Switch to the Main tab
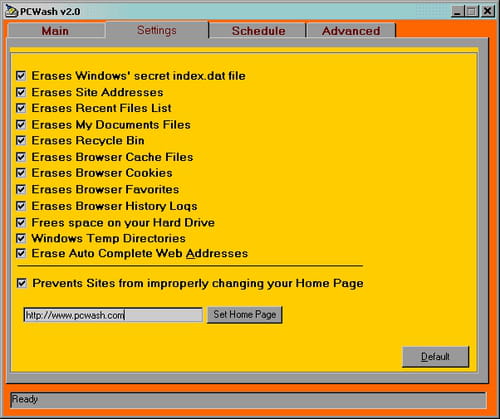Image resolution: width=500 pixels, height=419 pixels. [56, 31]
